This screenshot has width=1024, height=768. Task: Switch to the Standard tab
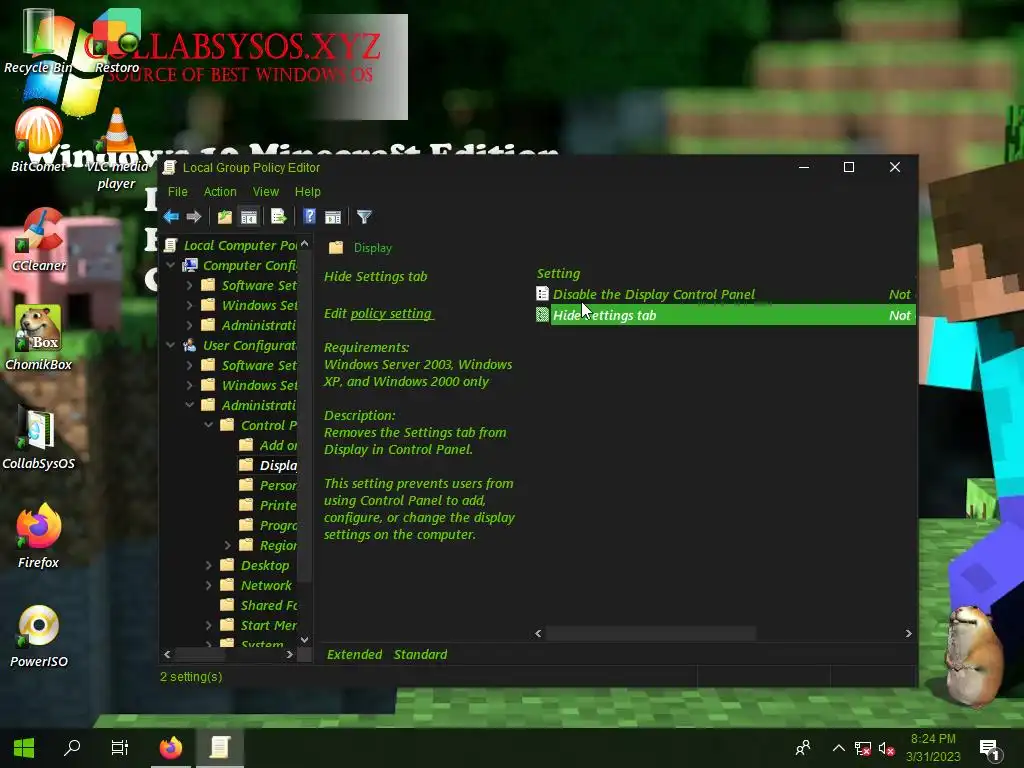click(x=421, y=654)
